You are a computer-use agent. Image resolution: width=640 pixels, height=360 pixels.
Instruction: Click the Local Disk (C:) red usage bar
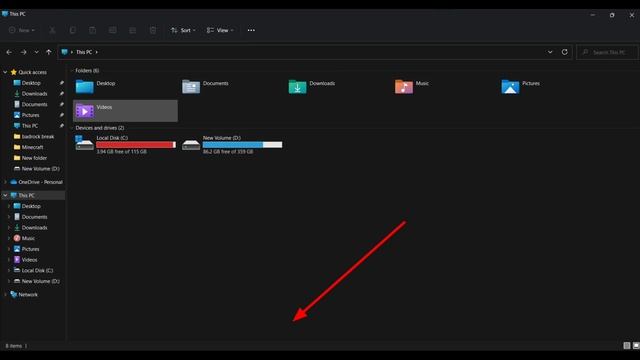click(x=136, y=145)
